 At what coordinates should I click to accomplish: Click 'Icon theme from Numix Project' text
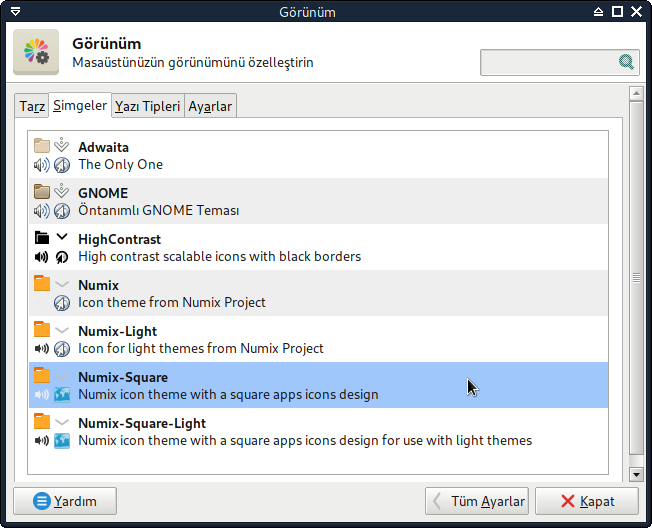coord(172,303)
